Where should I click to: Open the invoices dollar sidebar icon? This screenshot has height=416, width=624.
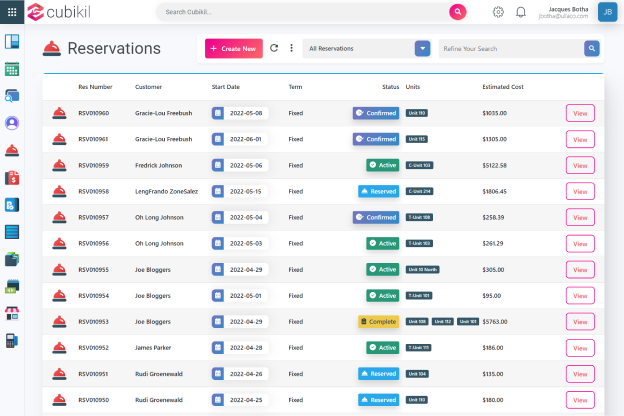(x=12, y=178)
